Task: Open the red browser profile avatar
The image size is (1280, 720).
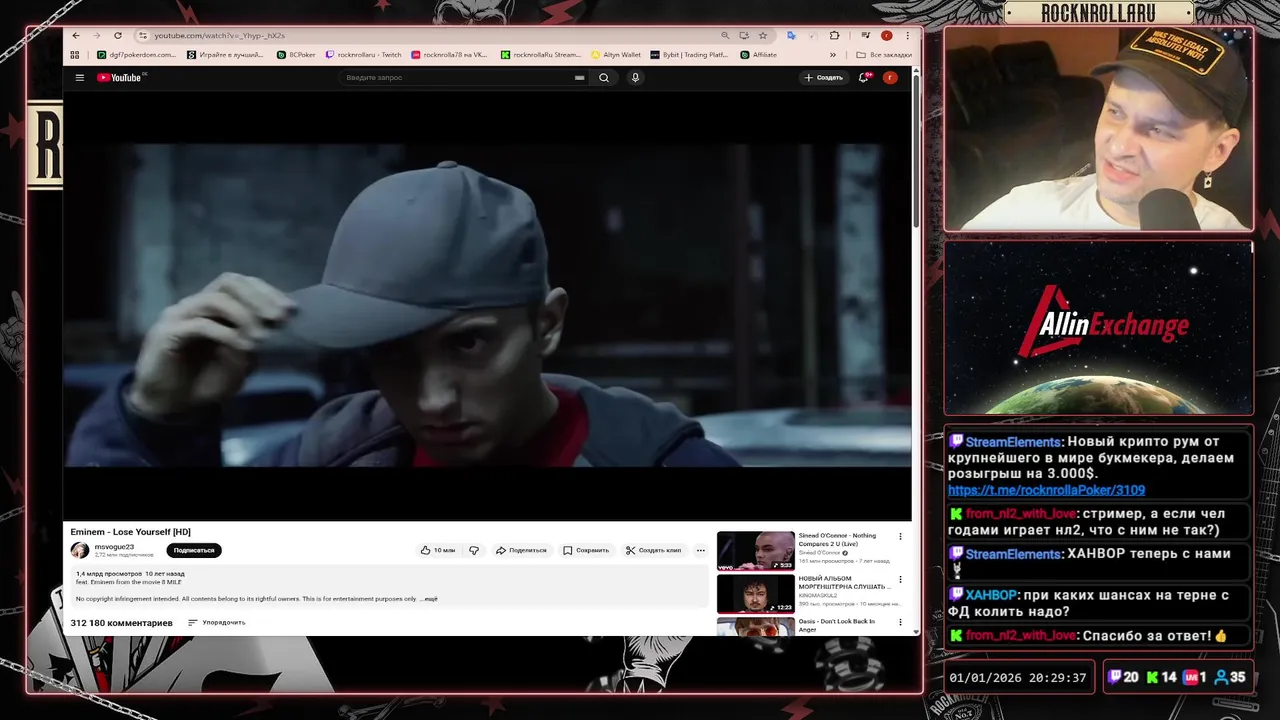Action: pyautogui.click(x=886, y=35)
